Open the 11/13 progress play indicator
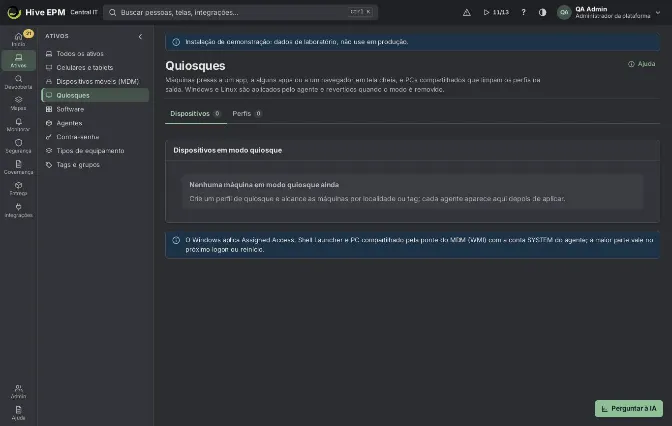The height and width of the screenshot is (426, 672). coord(496,12)
